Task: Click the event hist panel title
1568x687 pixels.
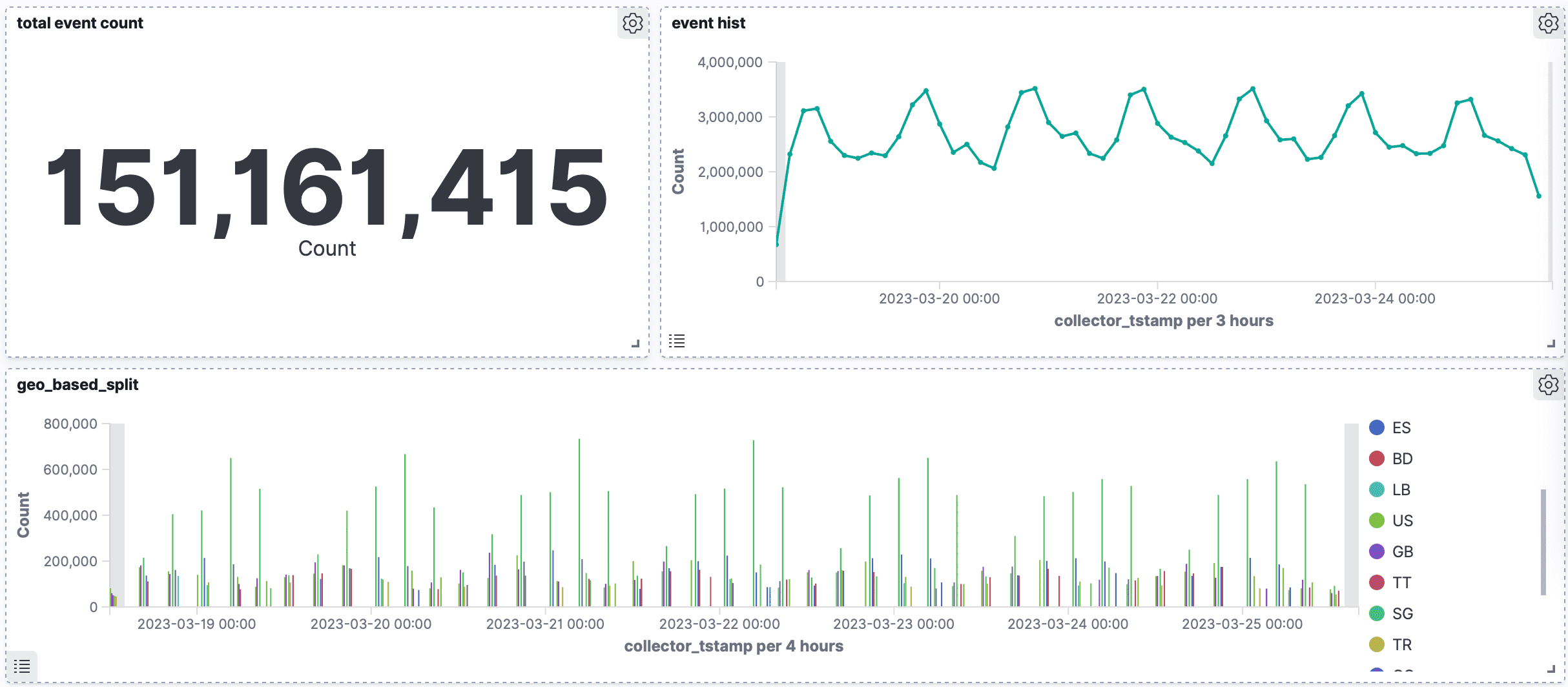Action: [x=708, y=23]
